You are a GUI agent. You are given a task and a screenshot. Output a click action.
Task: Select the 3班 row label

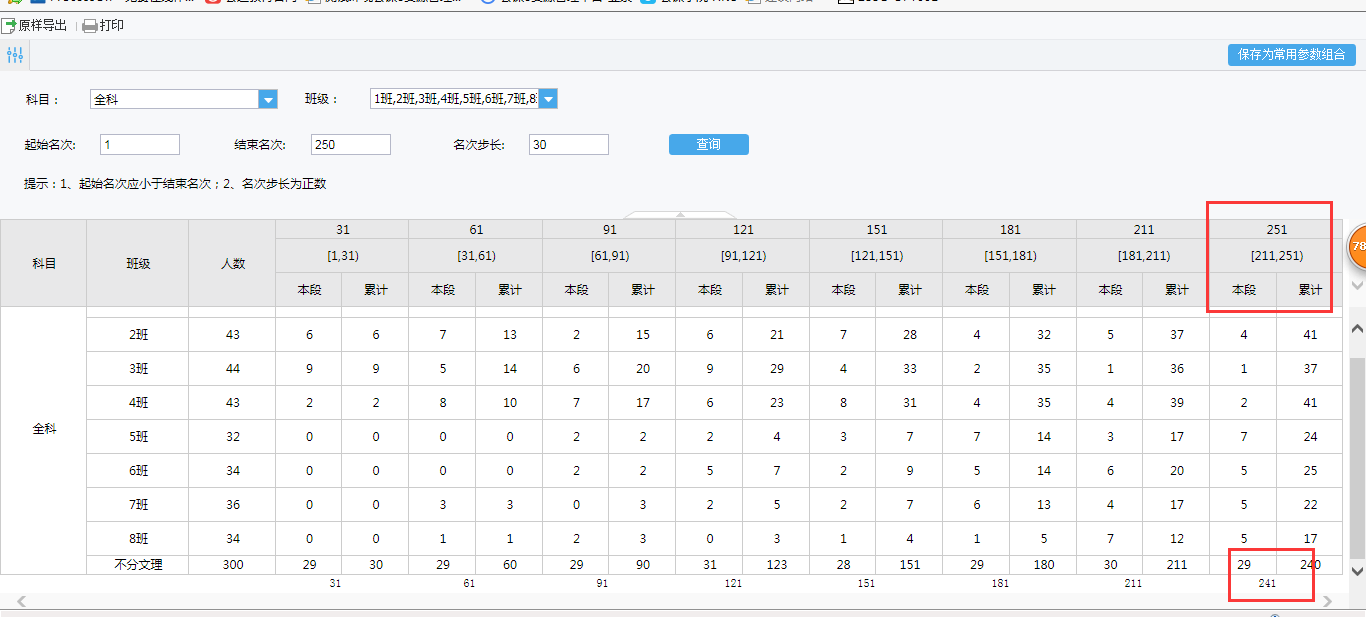pos(138,369)
